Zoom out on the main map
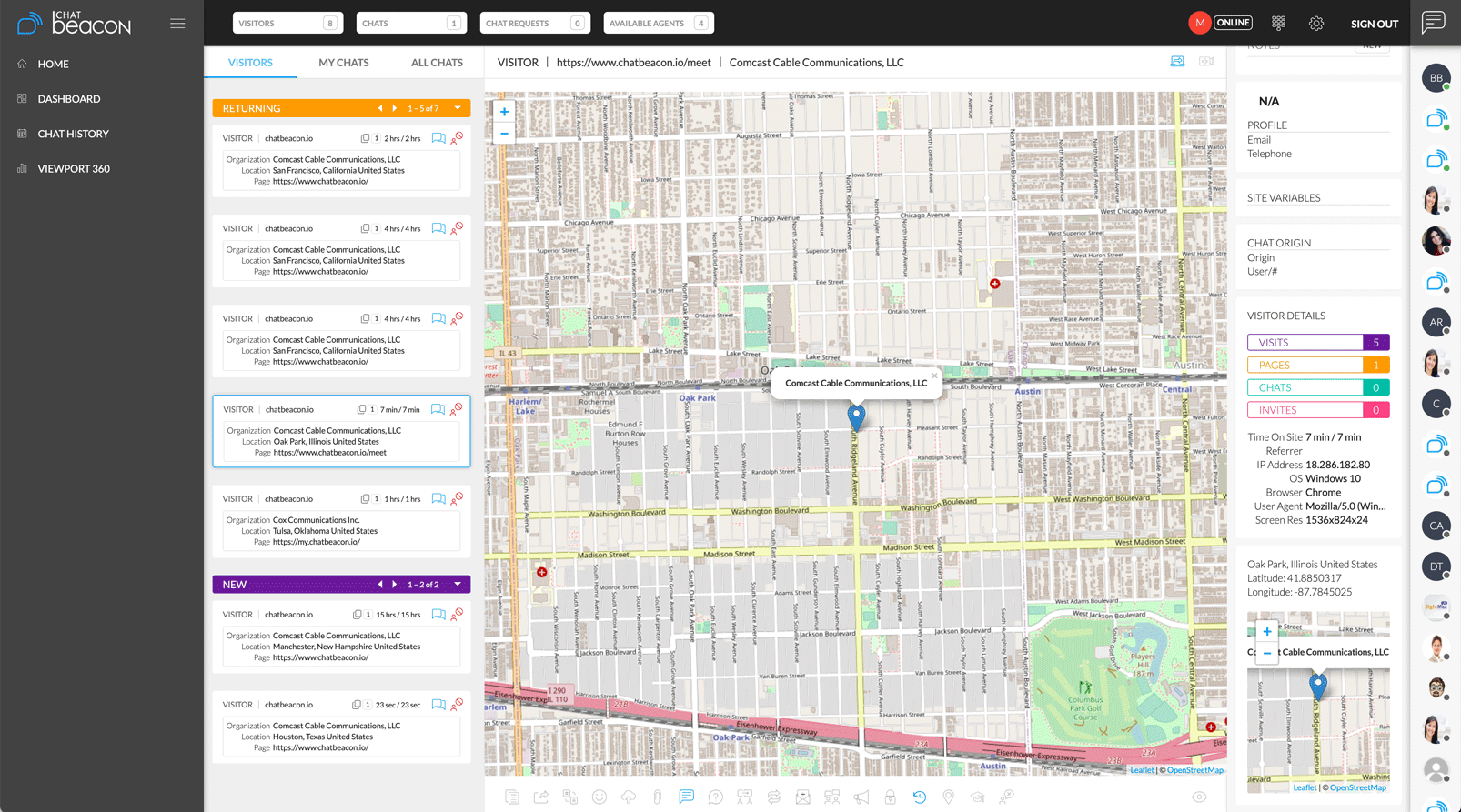Image resolution: width=1461 pixels, height=812 pixels. 504,134
